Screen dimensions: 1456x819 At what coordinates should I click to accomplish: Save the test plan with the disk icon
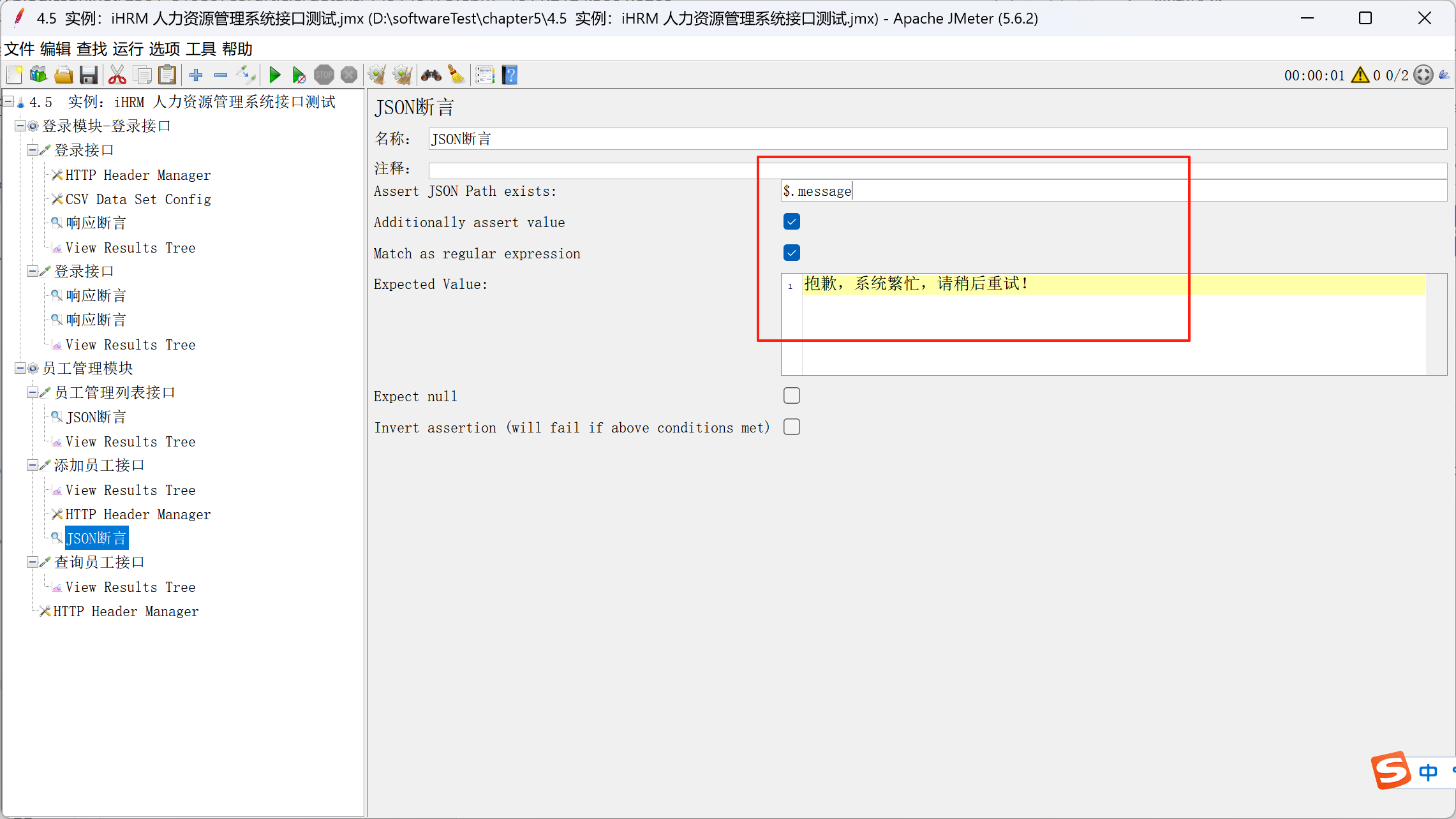89,75
